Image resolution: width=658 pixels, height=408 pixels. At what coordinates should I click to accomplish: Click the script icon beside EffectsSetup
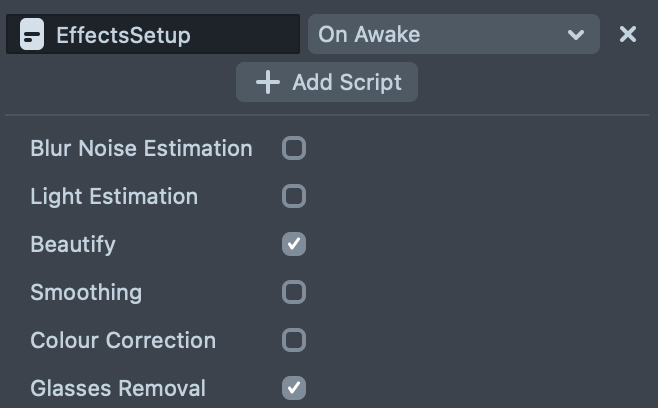click(x=32, y=35)
